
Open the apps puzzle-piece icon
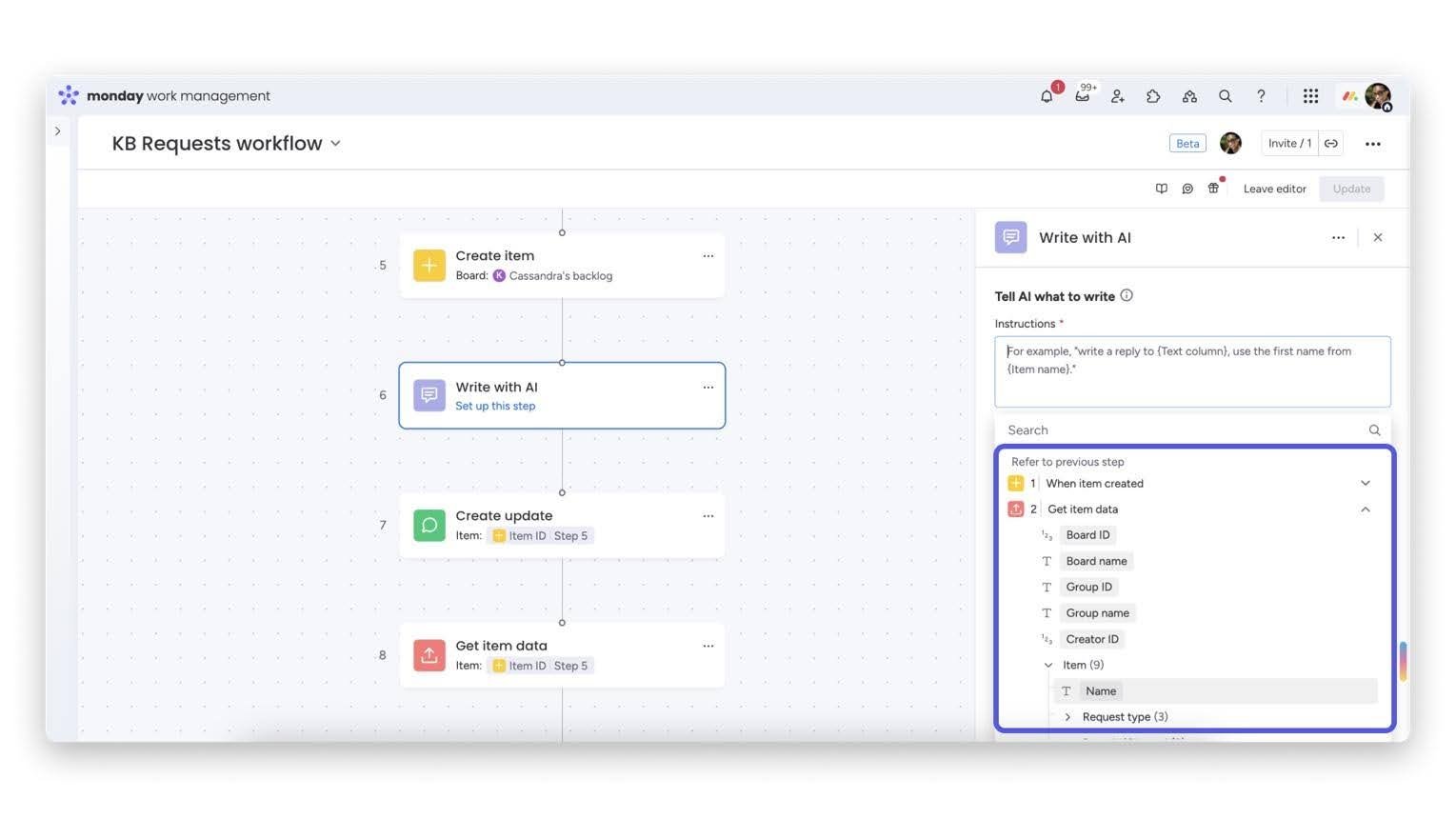[1153, 96]
